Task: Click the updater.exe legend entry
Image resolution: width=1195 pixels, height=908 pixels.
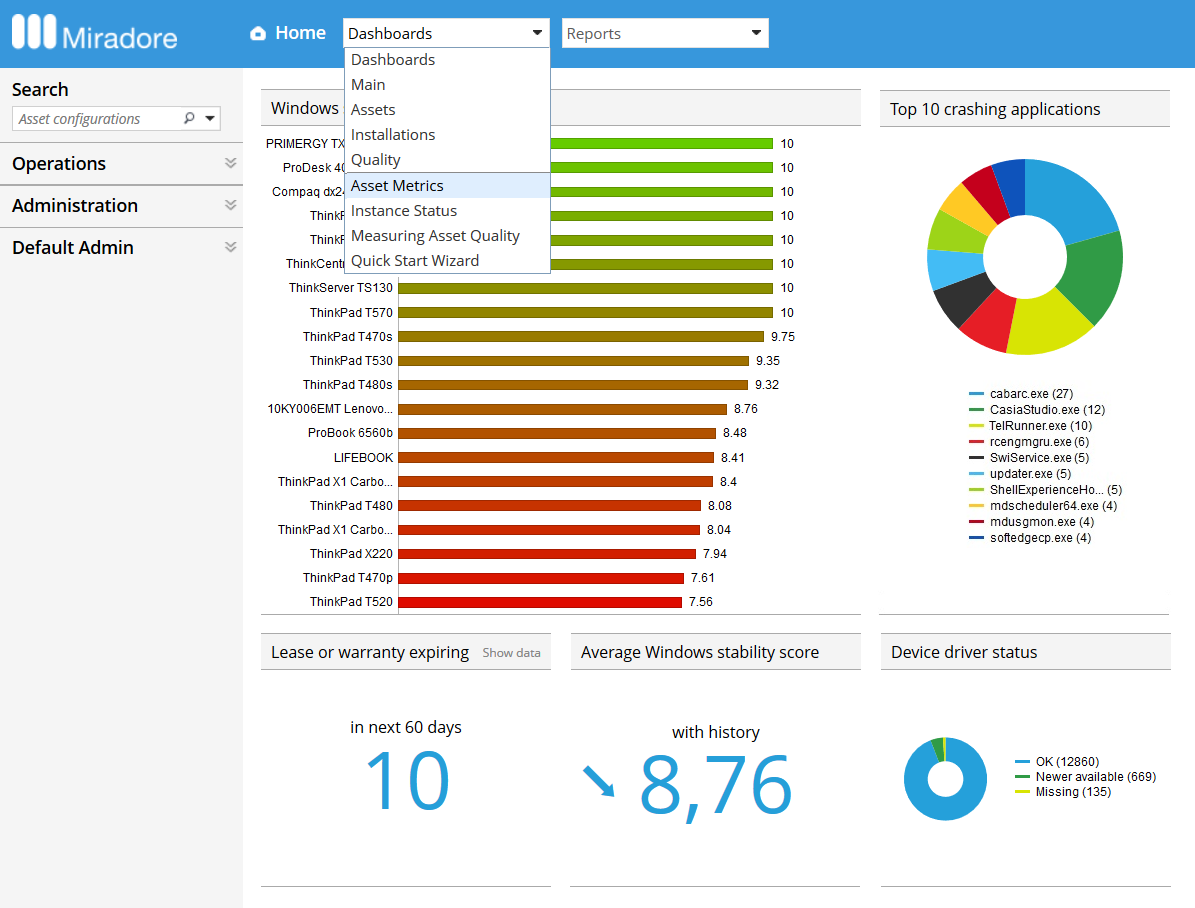Action: [x=1020, y=474]
